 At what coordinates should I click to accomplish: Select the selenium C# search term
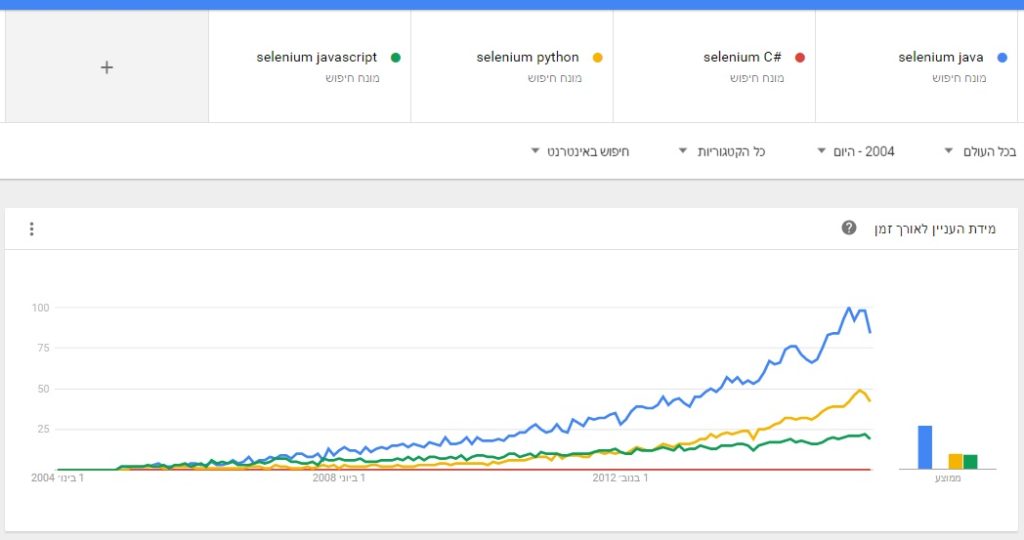click(742, 57)
